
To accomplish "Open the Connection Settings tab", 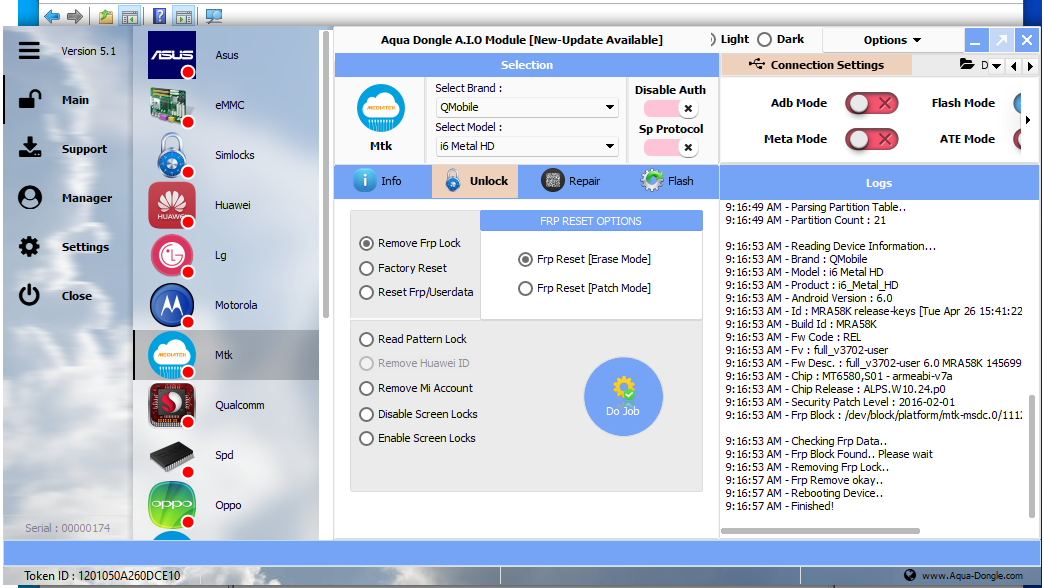I will click(x=816, y=65).
